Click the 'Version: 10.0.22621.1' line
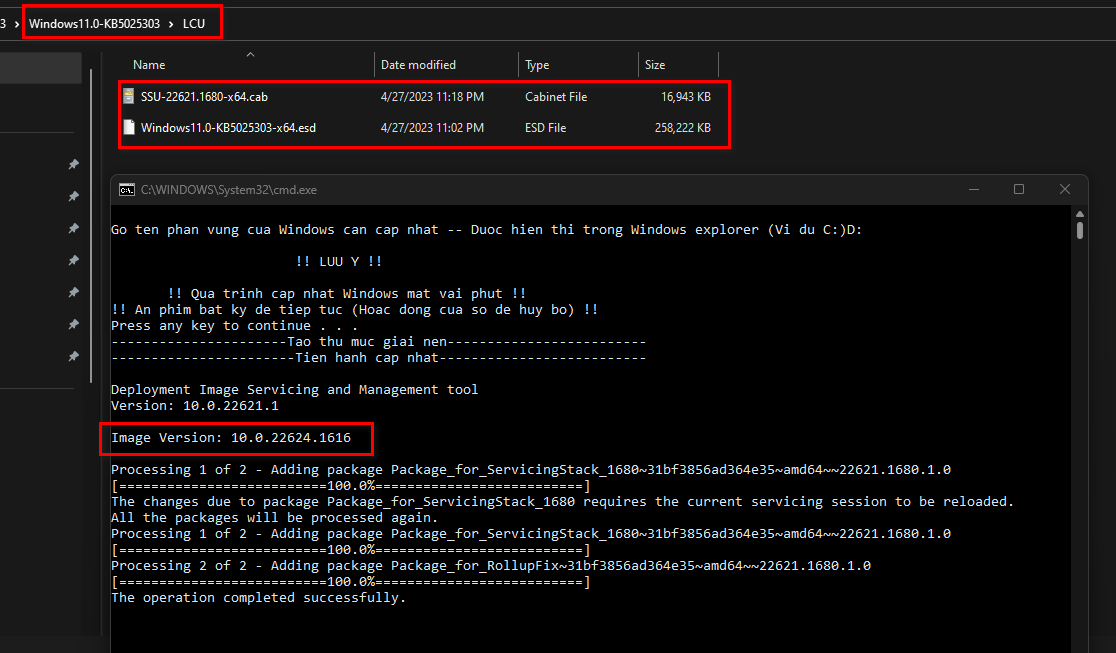1116x653 pixels. click(x=194, y=406)
